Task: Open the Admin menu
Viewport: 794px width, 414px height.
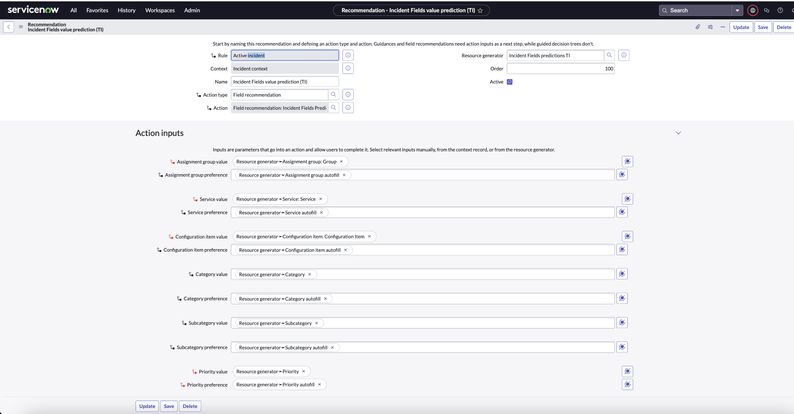Action: point(192,10)
